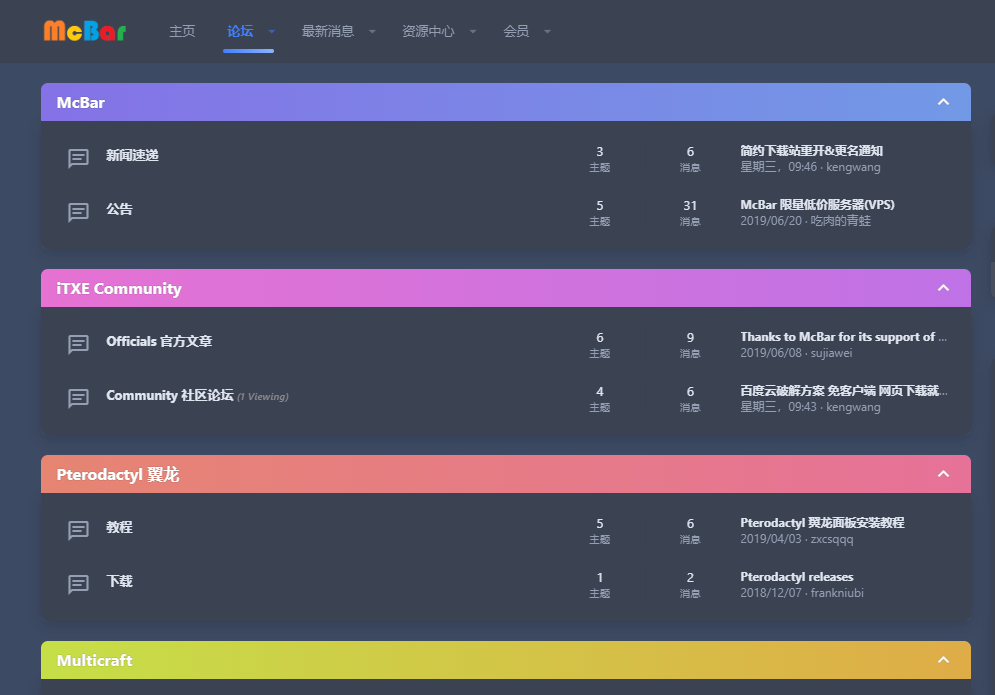Open the 下载 forum
Viewport: 995px width, 695px height.
tap(119, 581)
